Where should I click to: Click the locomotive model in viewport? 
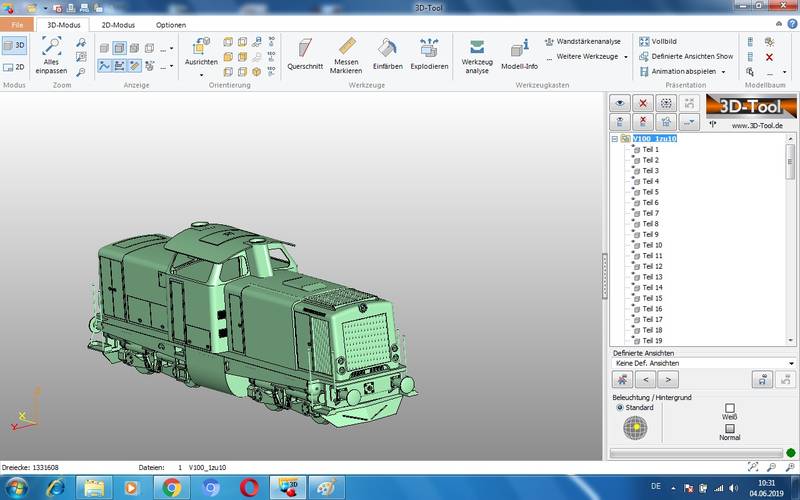pyautogui.click(x=253, y=323)
